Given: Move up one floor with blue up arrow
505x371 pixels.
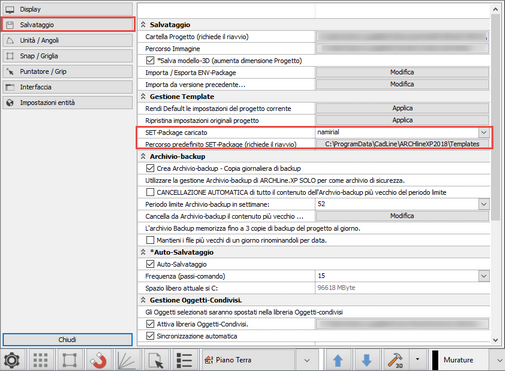Looking at the screenshot, I should 338,360.
